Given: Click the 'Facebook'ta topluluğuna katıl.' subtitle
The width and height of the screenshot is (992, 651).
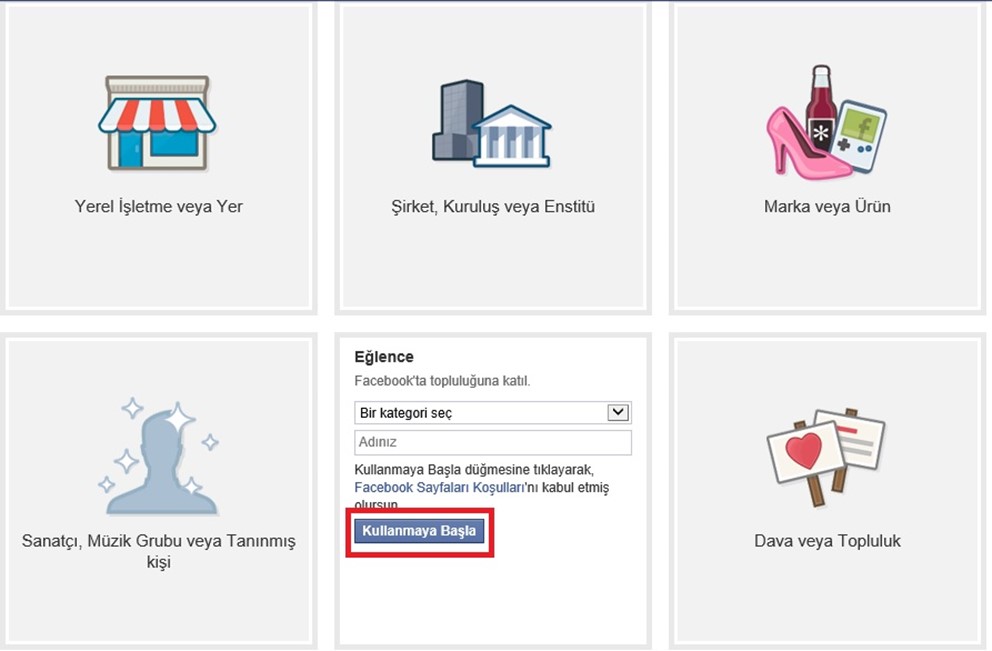Looking at the screenshot, I should point(442,381).
